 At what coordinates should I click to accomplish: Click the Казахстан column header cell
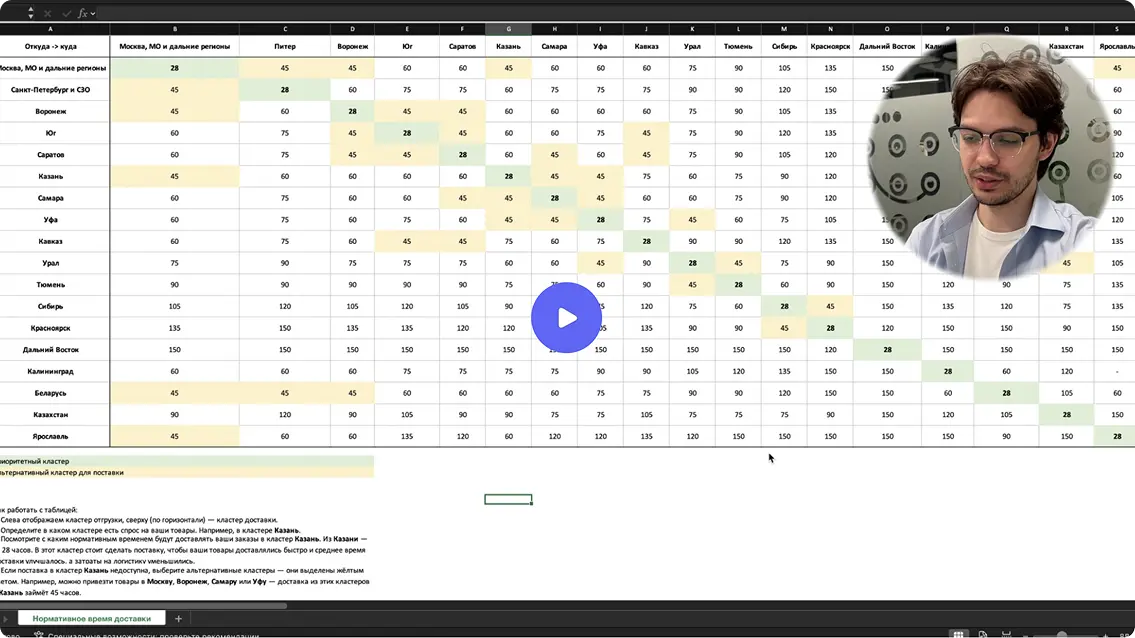[1066, 46]
